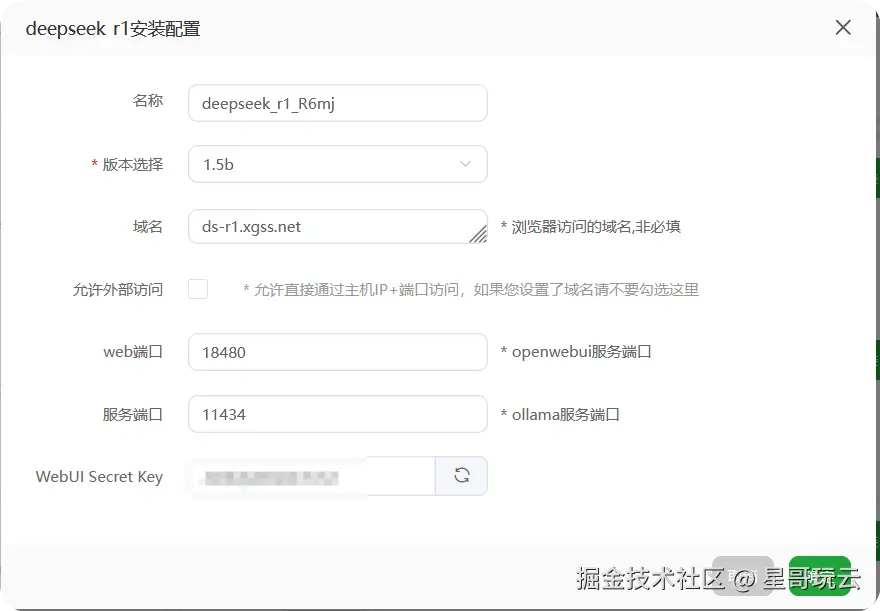Viewport: 880px width, 611px height.
Task: Click the 允许外部访问 label
Action: [x=118, y=290]
